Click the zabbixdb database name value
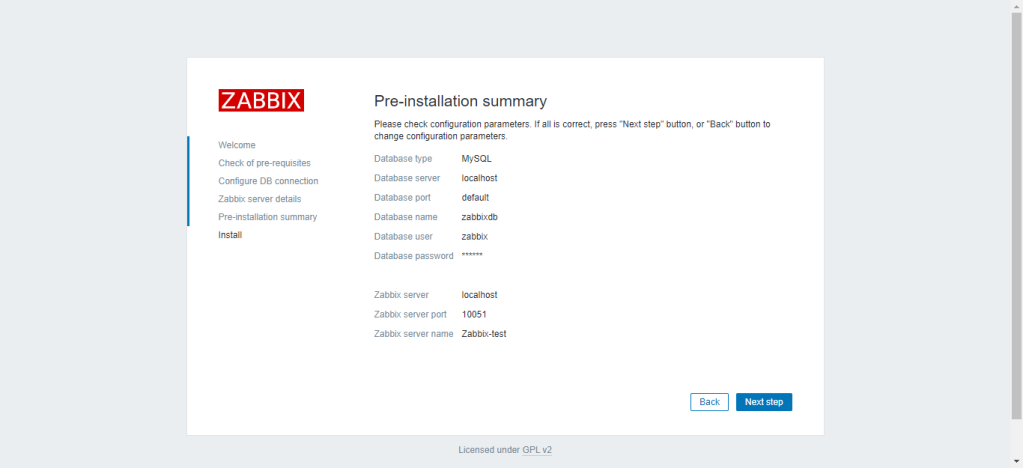 (479, 217)
